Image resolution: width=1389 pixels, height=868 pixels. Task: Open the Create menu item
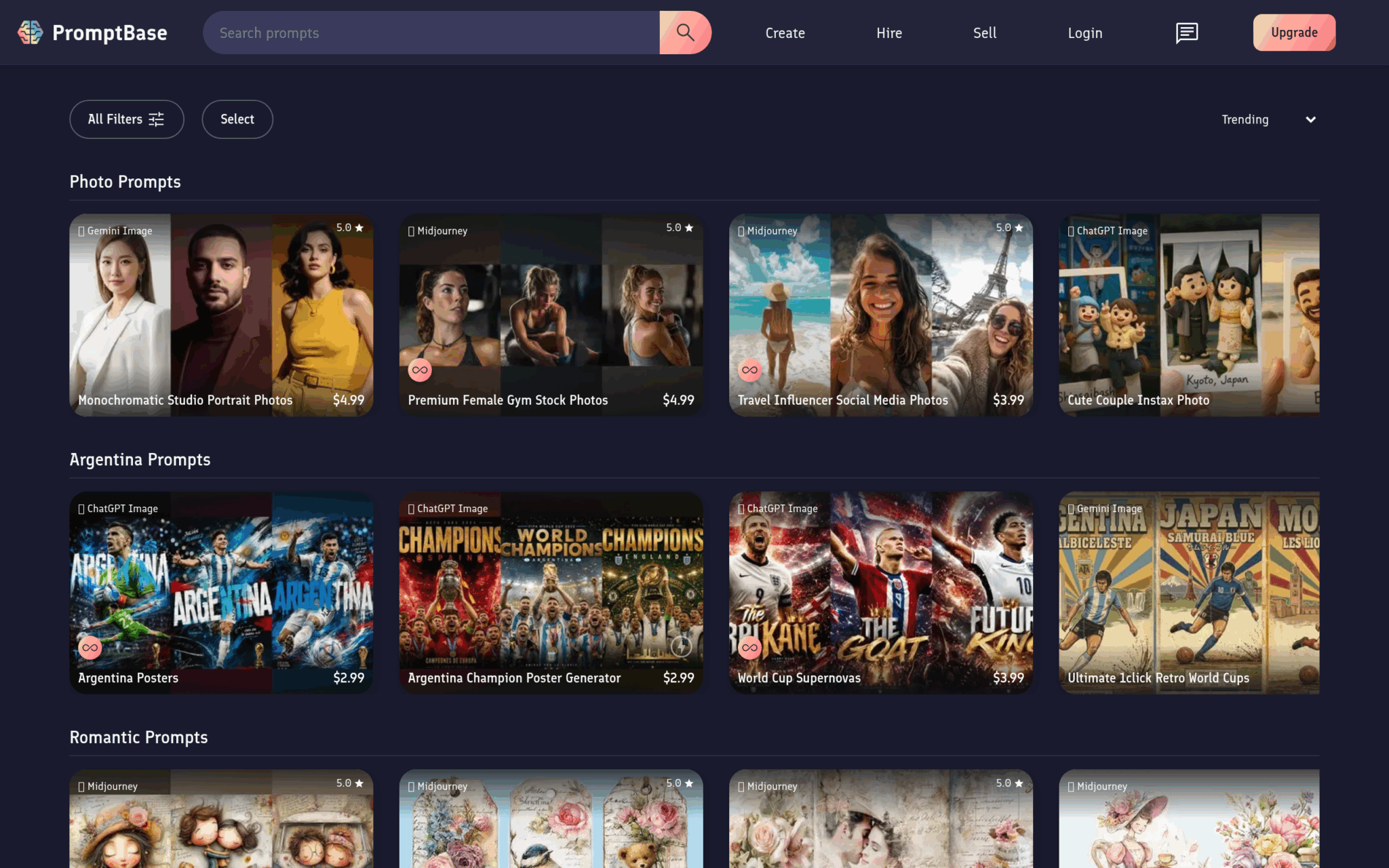click(785, 33)
